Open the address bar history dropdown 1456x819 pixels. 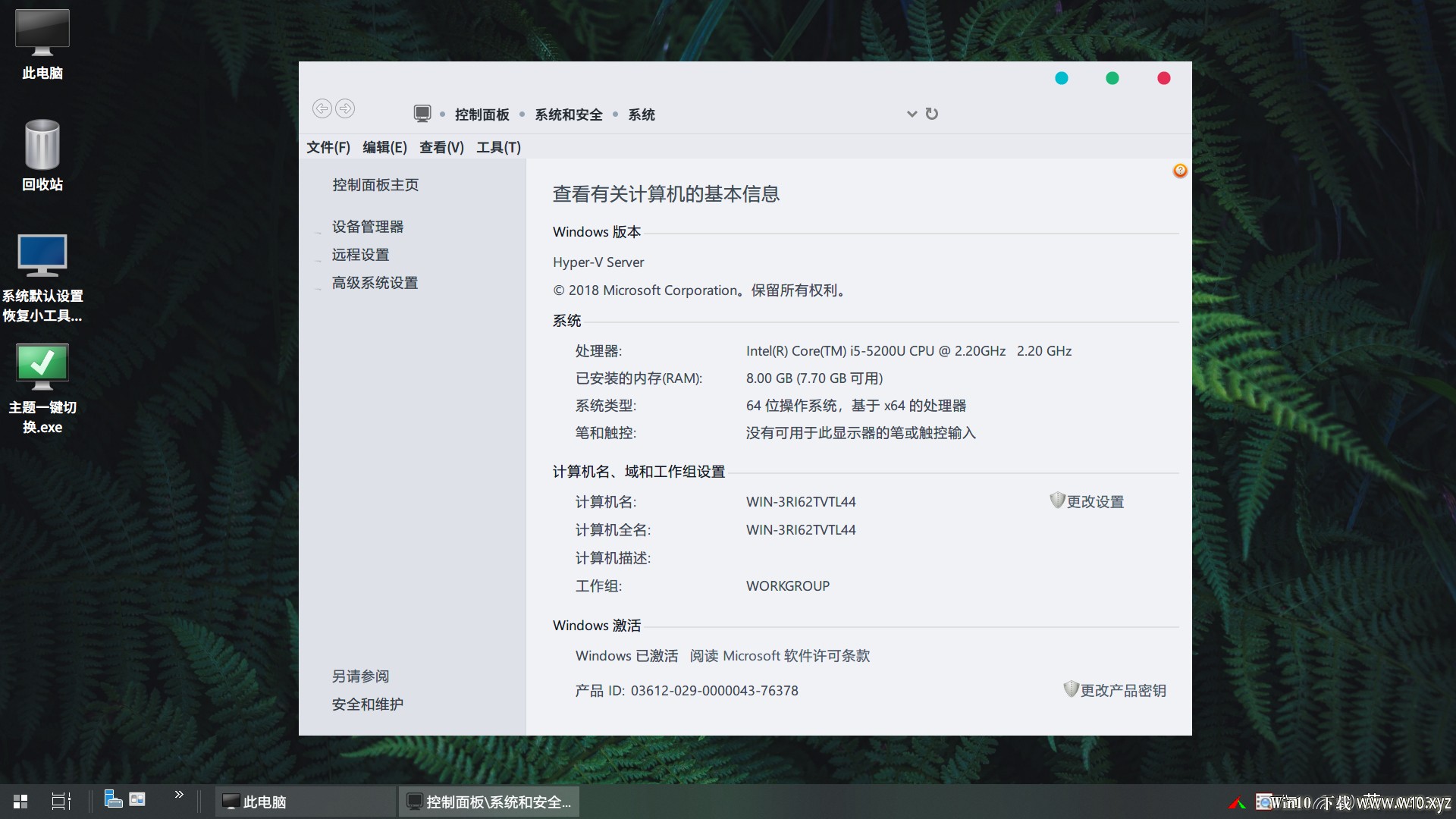pos(912,115)
